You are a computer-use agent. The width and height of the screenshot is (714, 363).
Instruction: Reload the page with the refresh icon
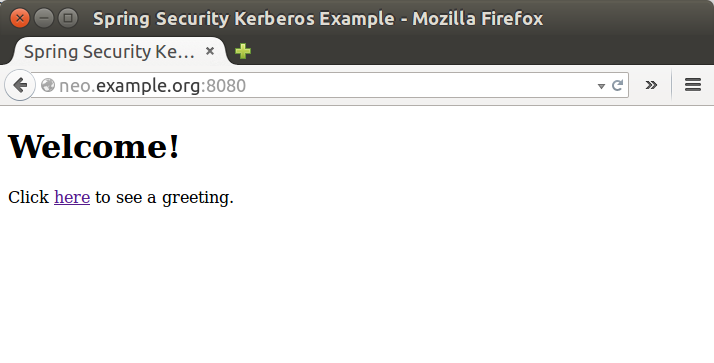(617, 85)
